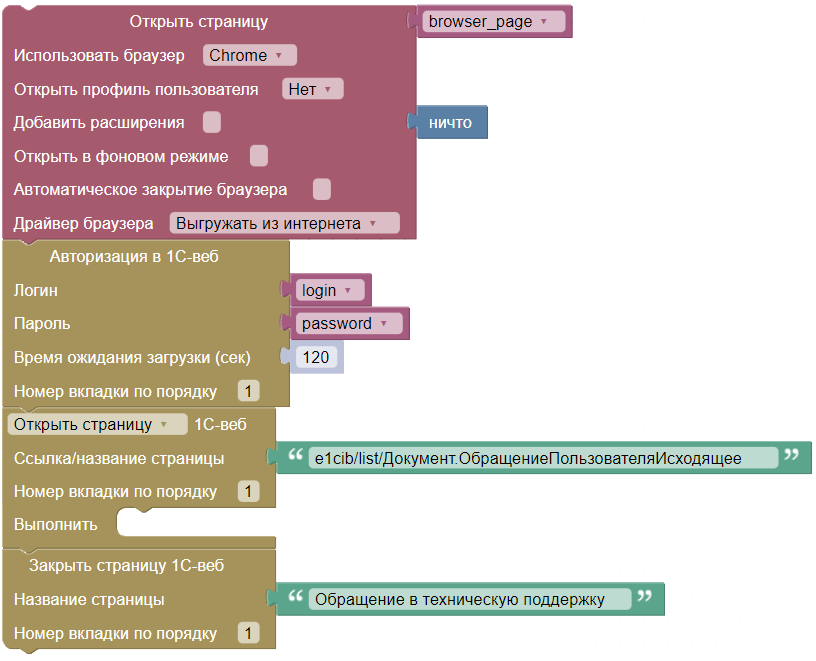Click tab number field in 'Авторизация в 1С-веб' block

click(248, 391)
